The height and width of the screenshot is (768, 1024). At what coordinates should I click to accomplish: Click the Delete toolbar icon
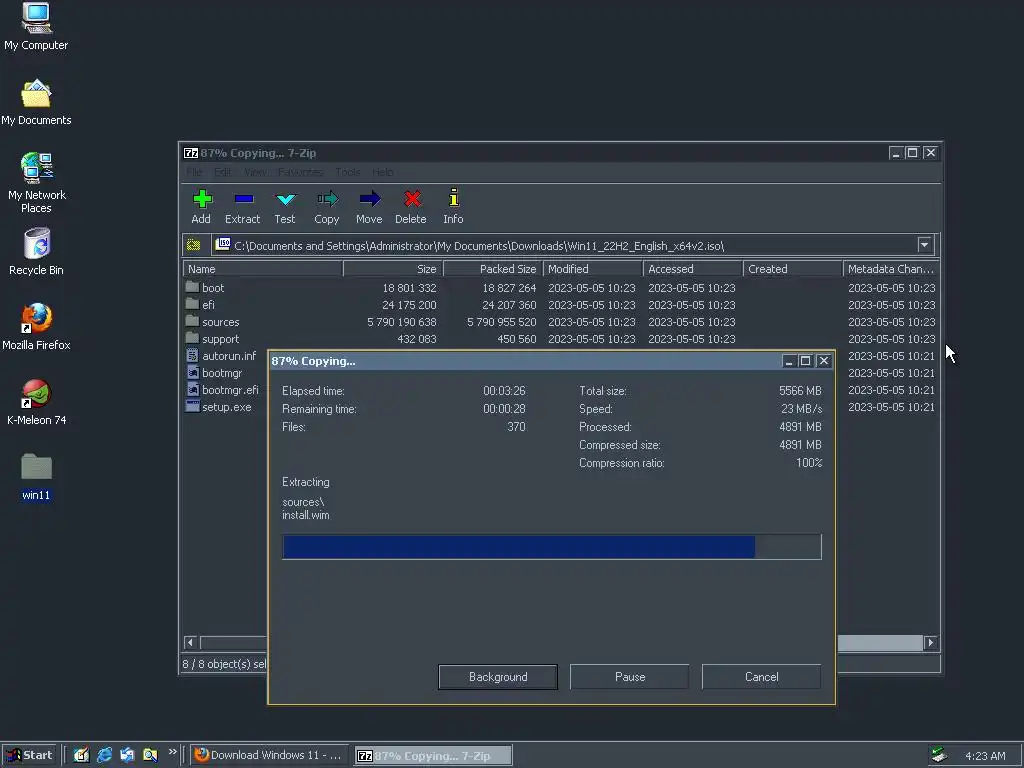[411, 206]
